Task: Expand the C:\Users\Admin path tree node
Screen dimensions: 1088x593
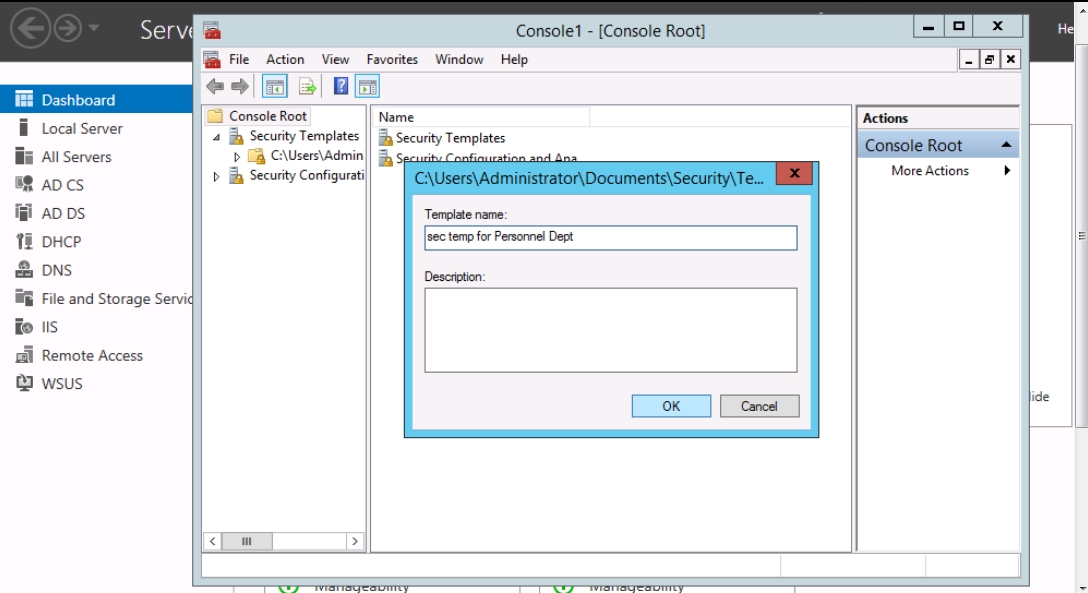Action: pyautogui.click(x=237, y=157)
